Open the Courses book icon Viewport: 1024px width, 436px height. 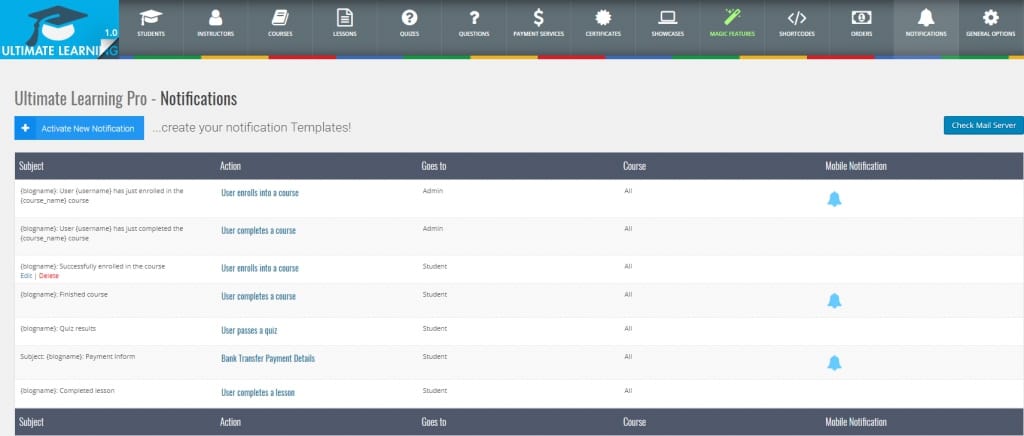(280, 18)
